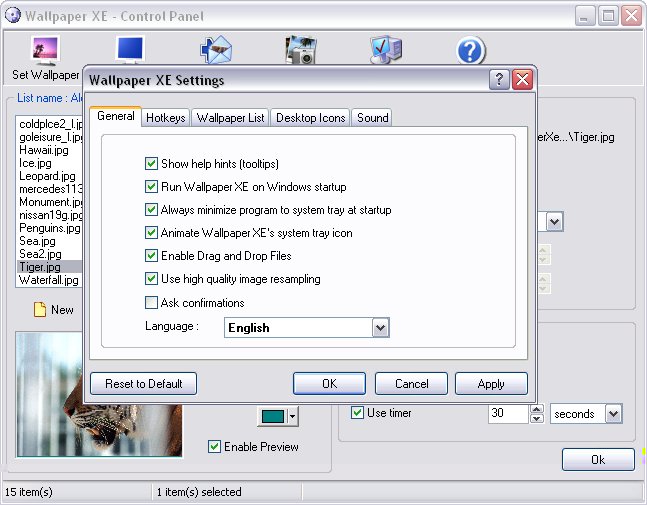Click the New list document icon

pos(40,309)
